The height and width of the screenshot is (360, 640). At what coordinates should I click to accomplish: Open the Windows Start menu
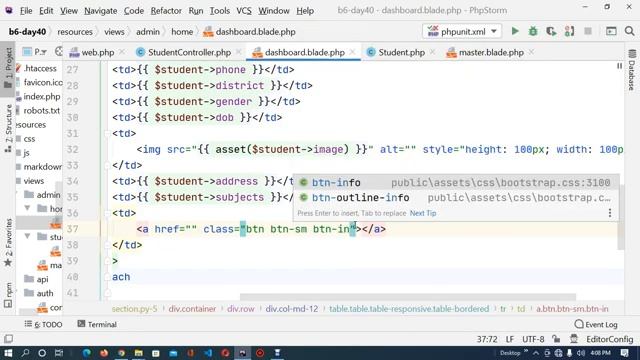click(8, 353)
